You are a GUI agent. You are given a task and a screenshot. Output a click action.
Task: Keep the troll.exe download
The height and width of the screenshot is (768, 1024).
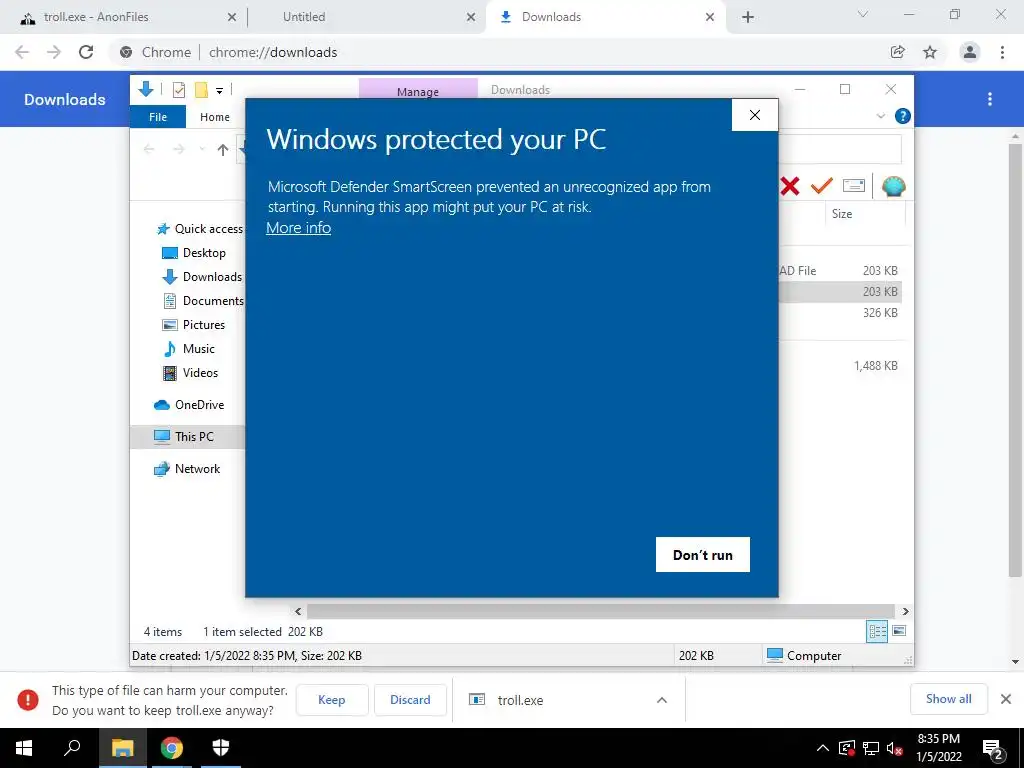(x=332, y=699)
